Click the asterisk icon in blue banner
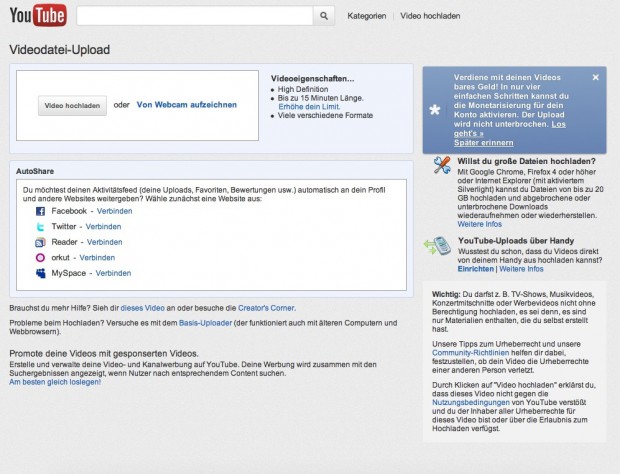Image resolution: width=620 pixels, height=474 pixels. 435,110
